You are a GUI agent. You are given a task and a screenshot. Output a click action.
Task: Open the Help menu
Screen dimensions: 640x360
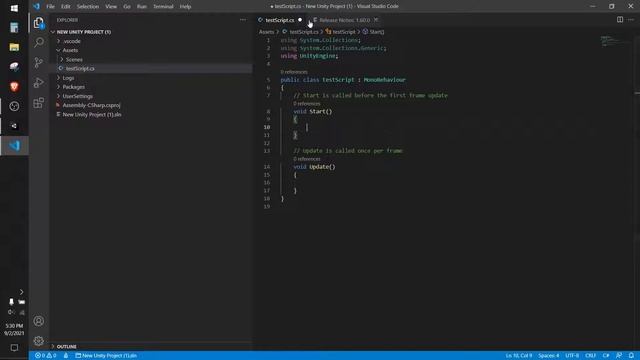185,7
